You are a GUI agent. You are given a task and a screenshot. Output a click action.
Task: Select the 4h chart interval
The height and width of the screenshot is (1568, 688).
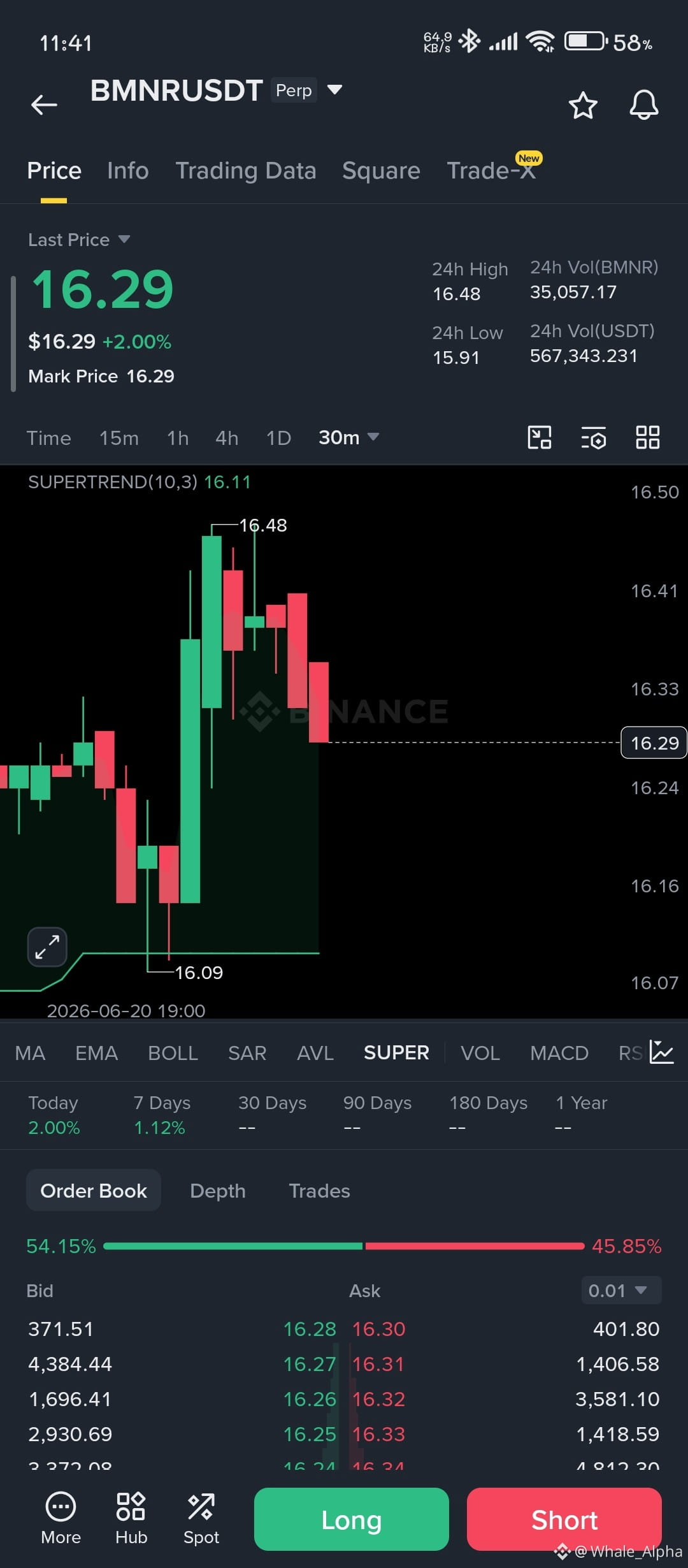(227, 438)
